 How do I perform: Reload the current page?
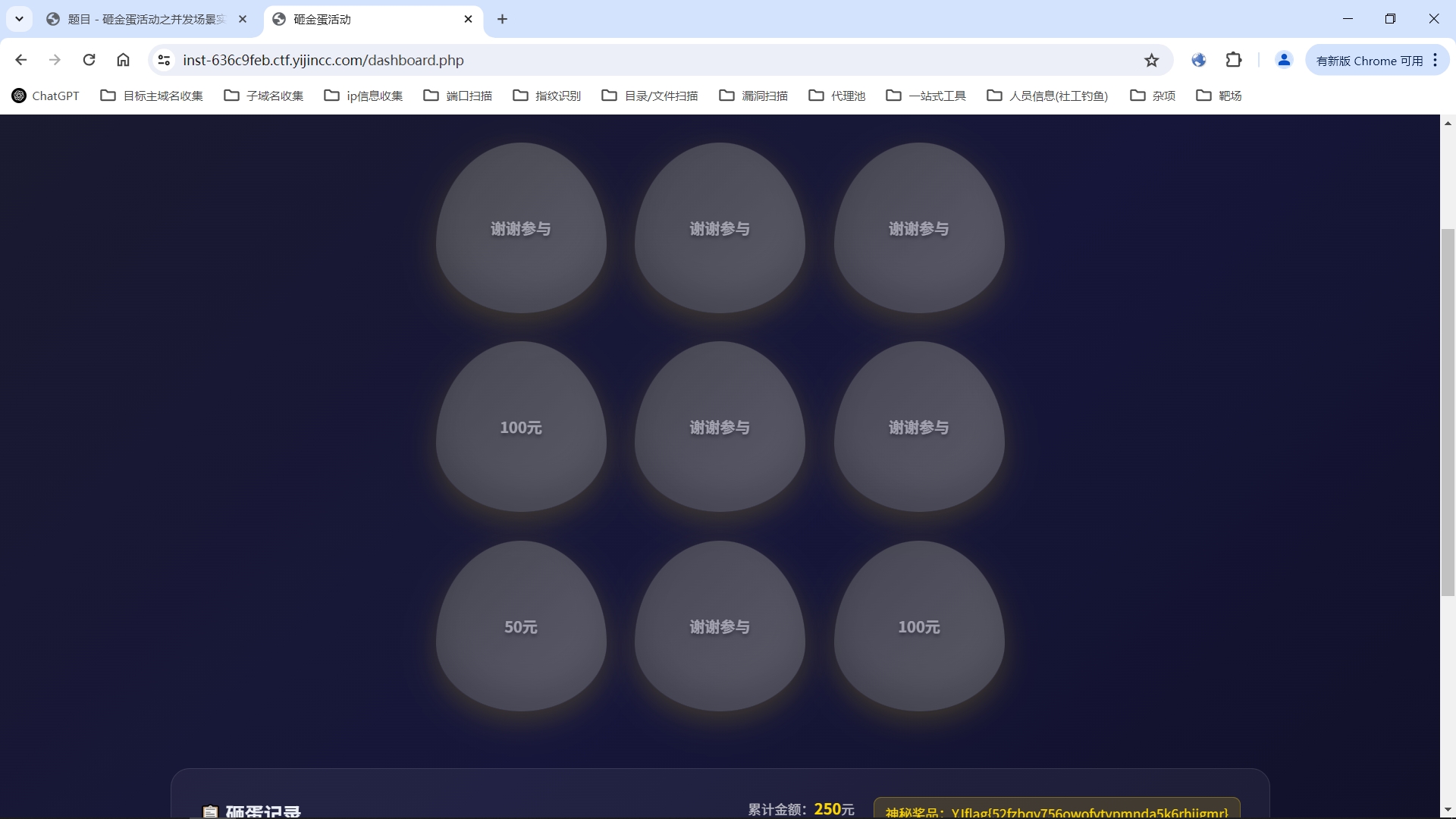(x=89, y=60)
